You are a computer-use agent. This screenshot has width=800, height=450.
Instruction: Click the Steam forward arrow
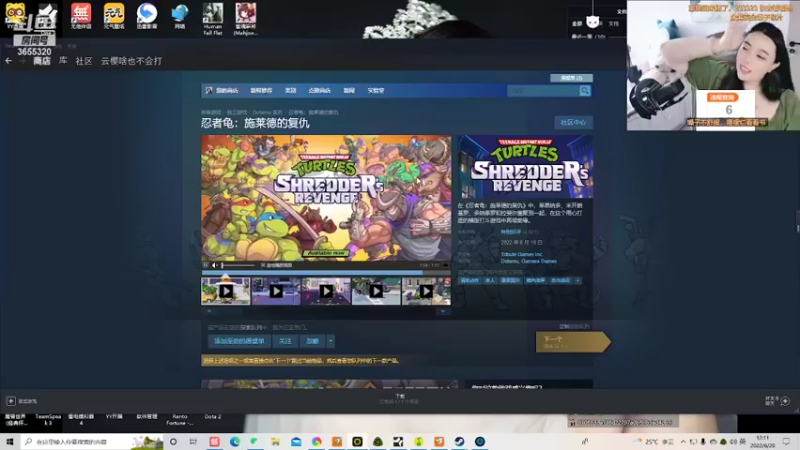tap(22, 61)
